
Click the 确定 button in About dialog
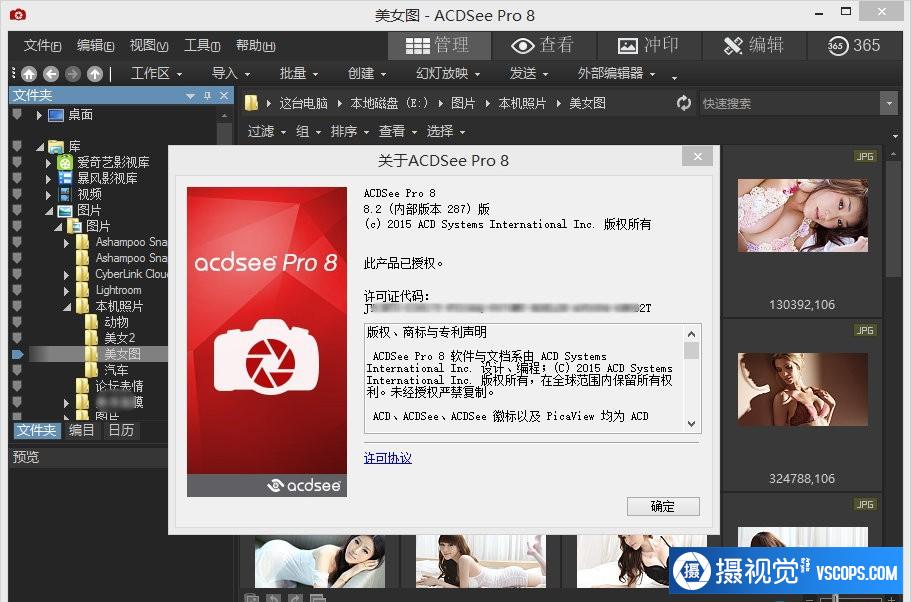(x=662, y=506)
